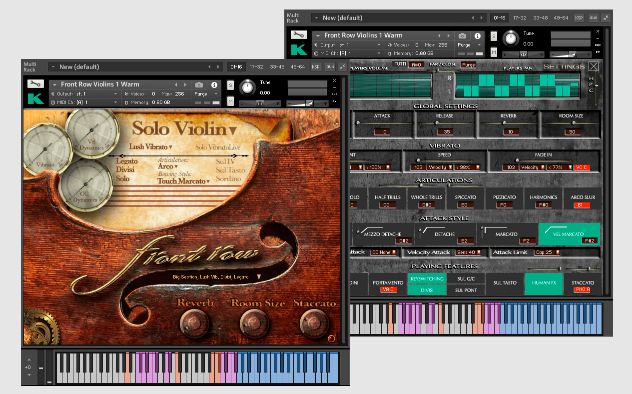Open the info icon in front instrument header
Screen dimensions: 632x394
click(214, 85)
